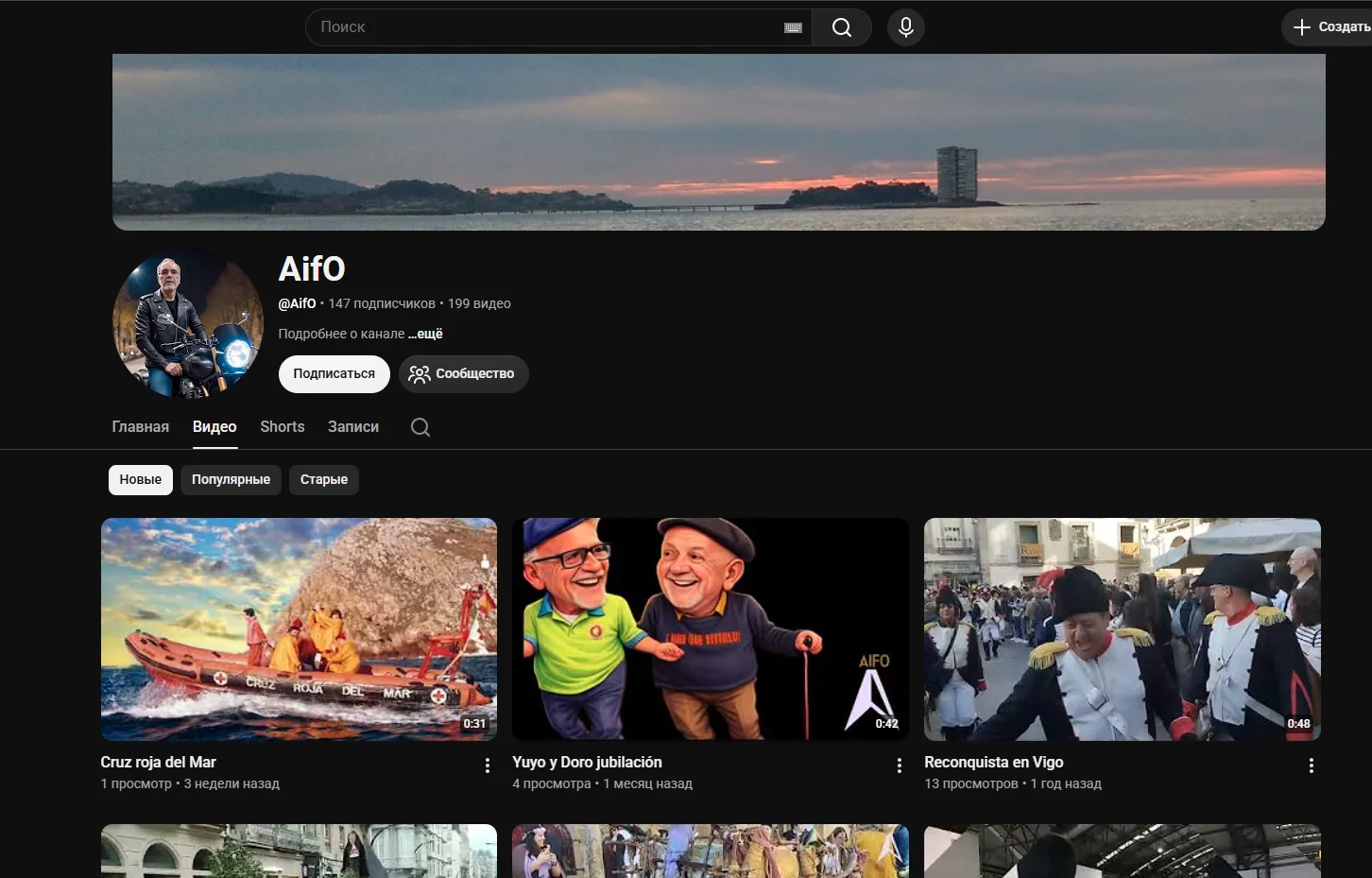
Task: Open options menu for Cruz roja del Mar
Action: pyautogui.click(x=488, y=766)
